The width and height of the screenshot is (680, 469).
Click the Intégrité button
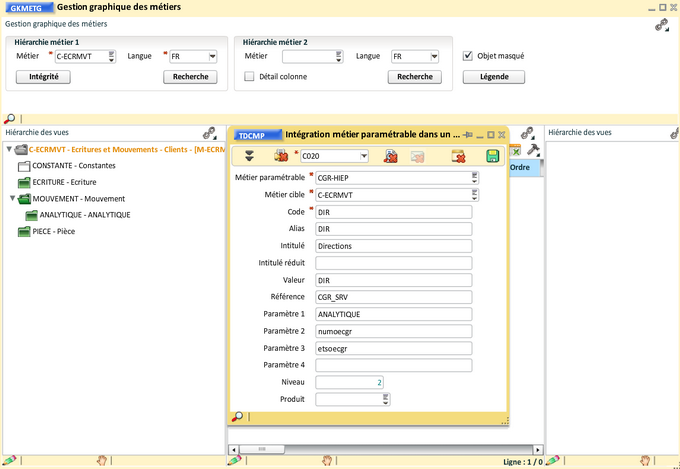43,76
